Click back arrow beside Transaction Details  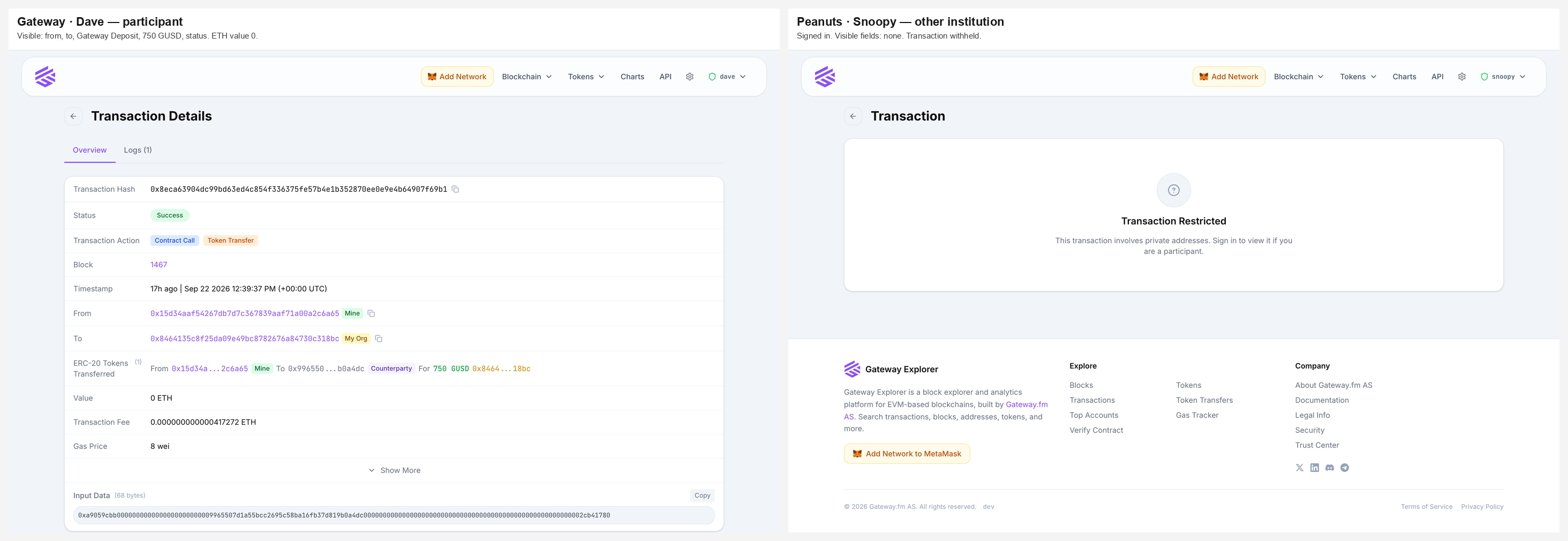click(x=73, y=116)
